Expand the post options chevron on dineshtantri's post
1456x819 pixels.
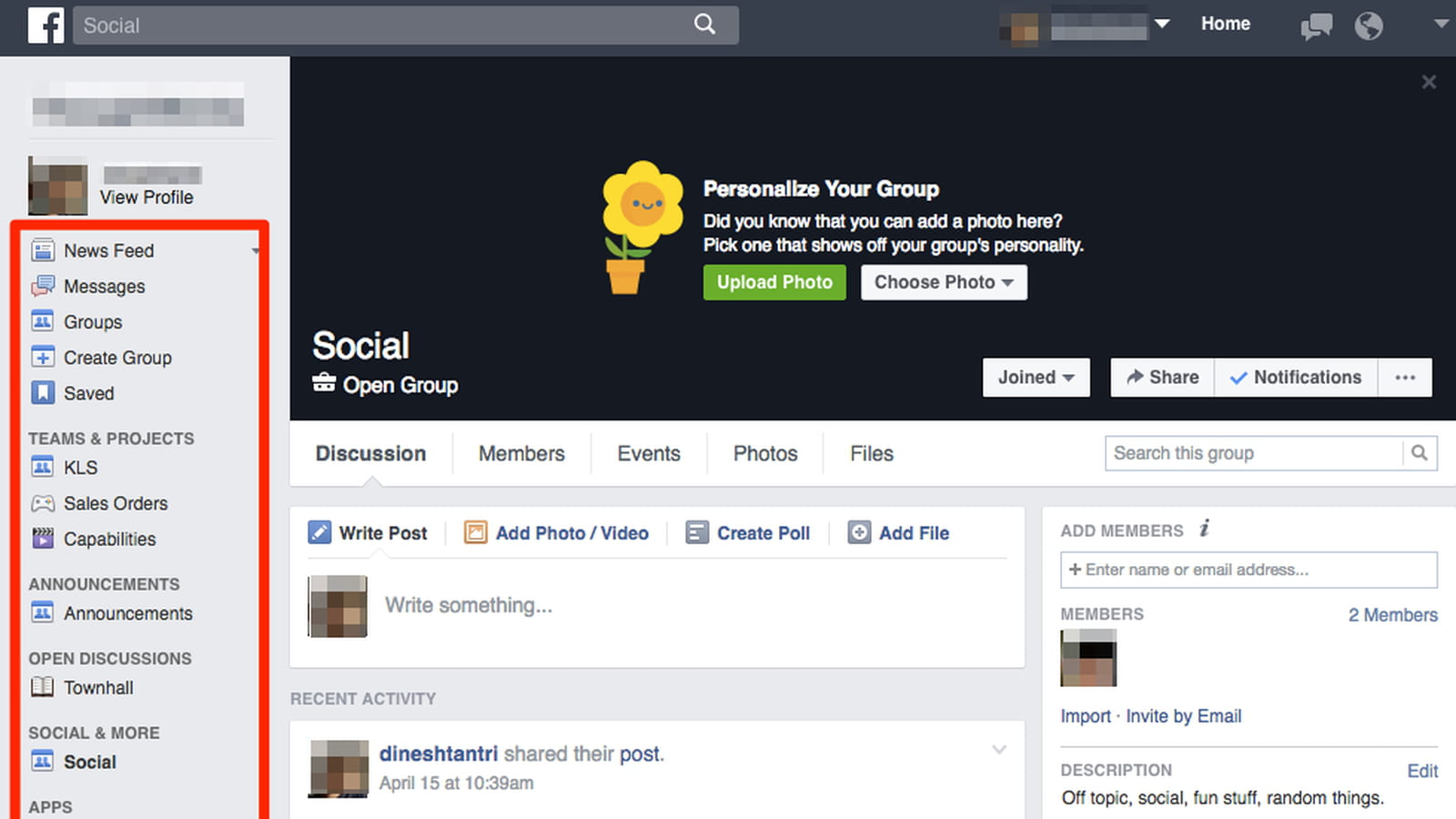[x=999, y=750]
